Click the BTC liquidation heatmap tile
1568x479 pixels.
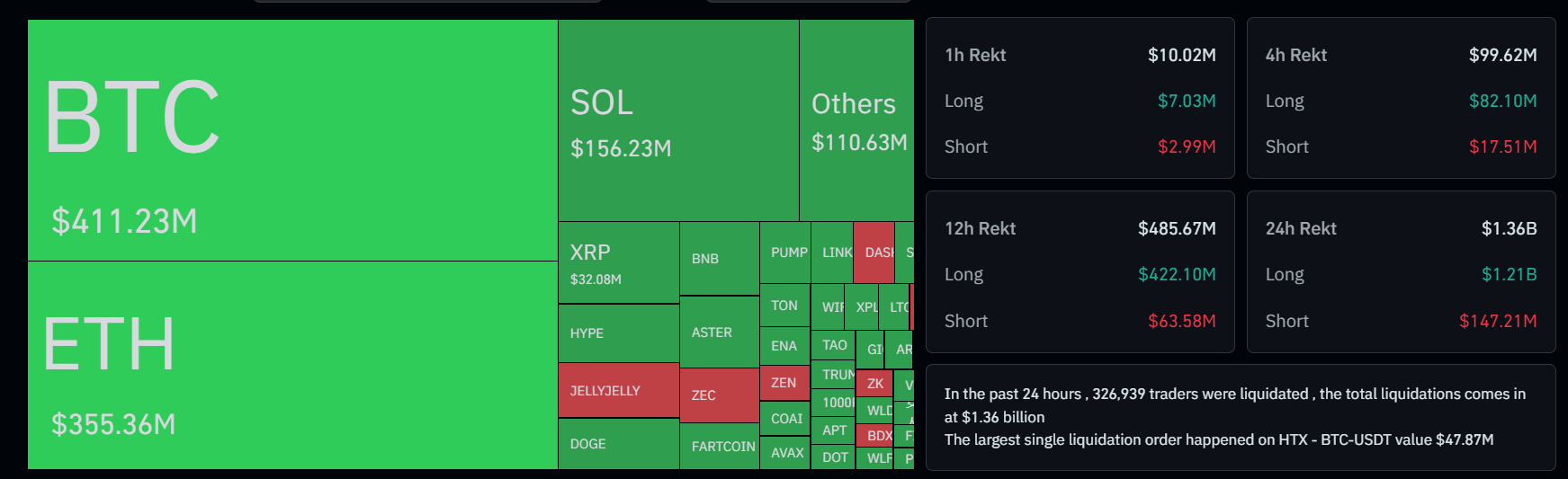[292, 140]
